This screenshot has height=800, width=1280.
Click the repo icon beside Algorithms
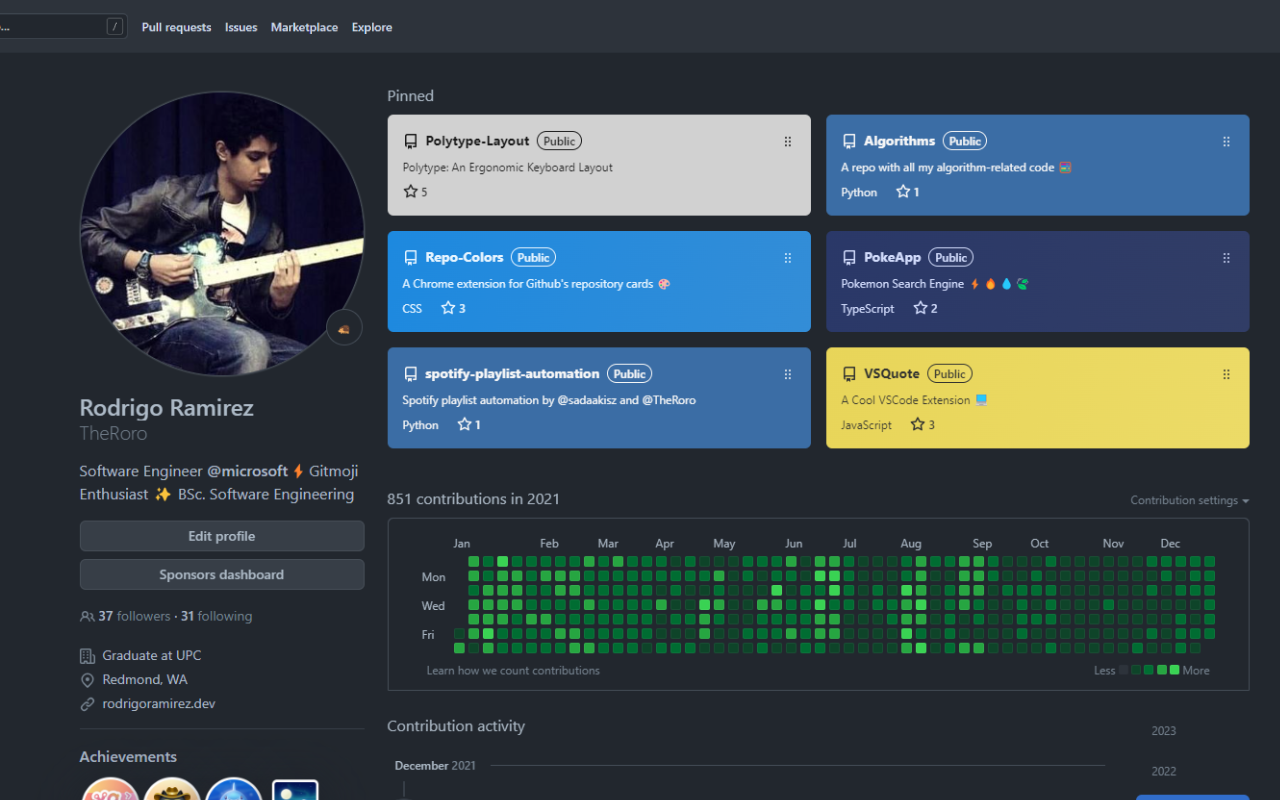[849, 141]
